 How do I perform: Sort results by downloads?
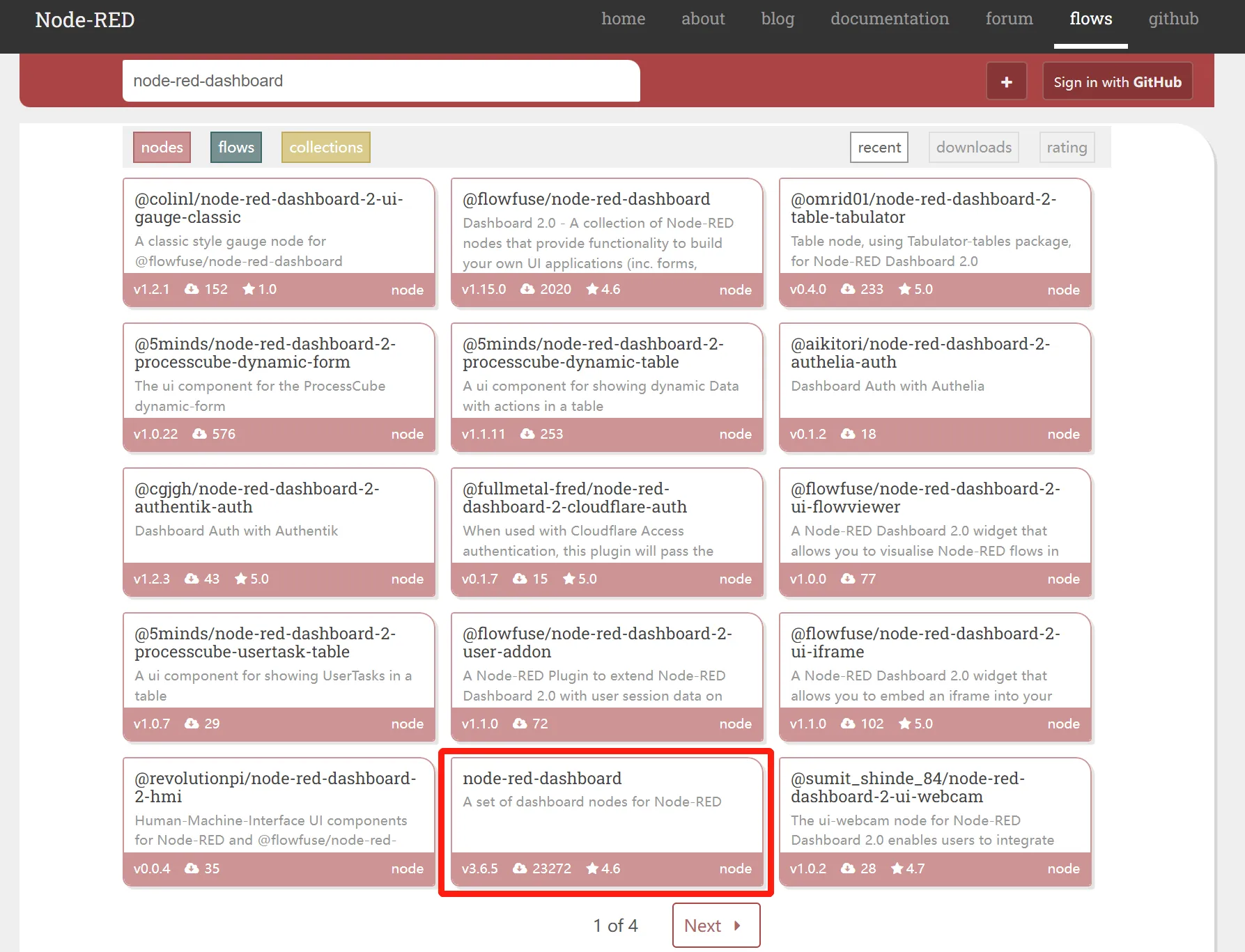click(x=974, y=147)
